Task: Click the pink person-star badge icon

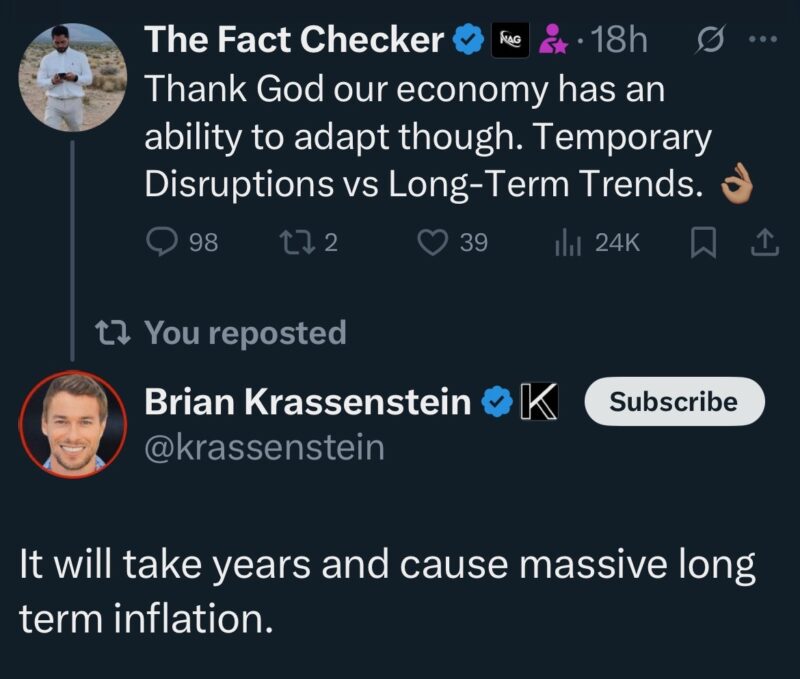Action: click(553, 40)
